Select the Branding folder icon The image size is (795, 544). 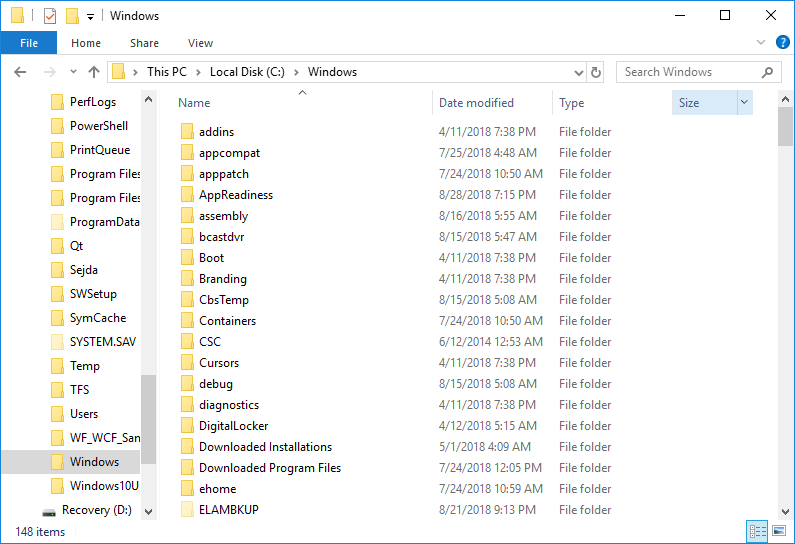[187, 278]
